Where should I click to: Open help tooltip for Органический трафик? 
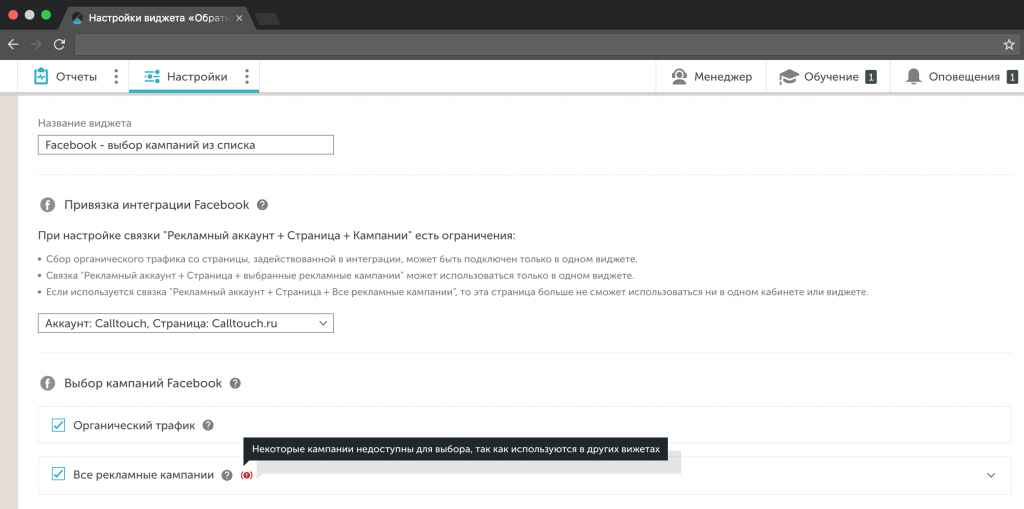click(208, 425)
